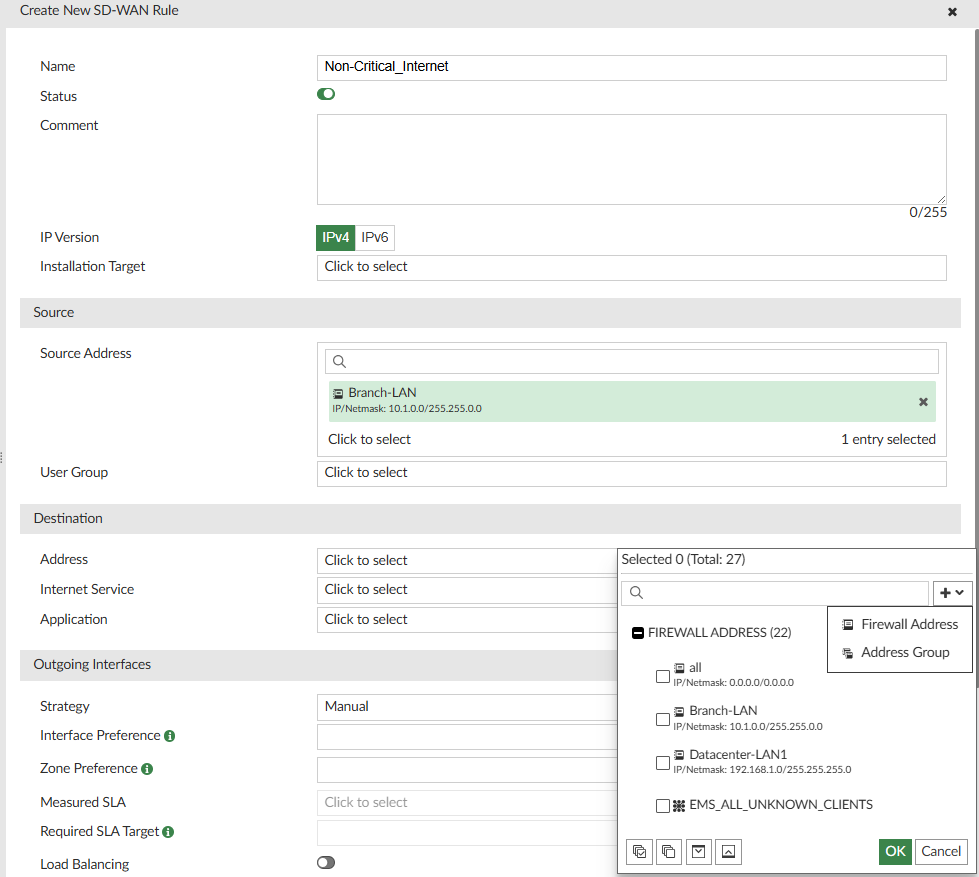Click the Address Group menu icon

click(847, 653)
